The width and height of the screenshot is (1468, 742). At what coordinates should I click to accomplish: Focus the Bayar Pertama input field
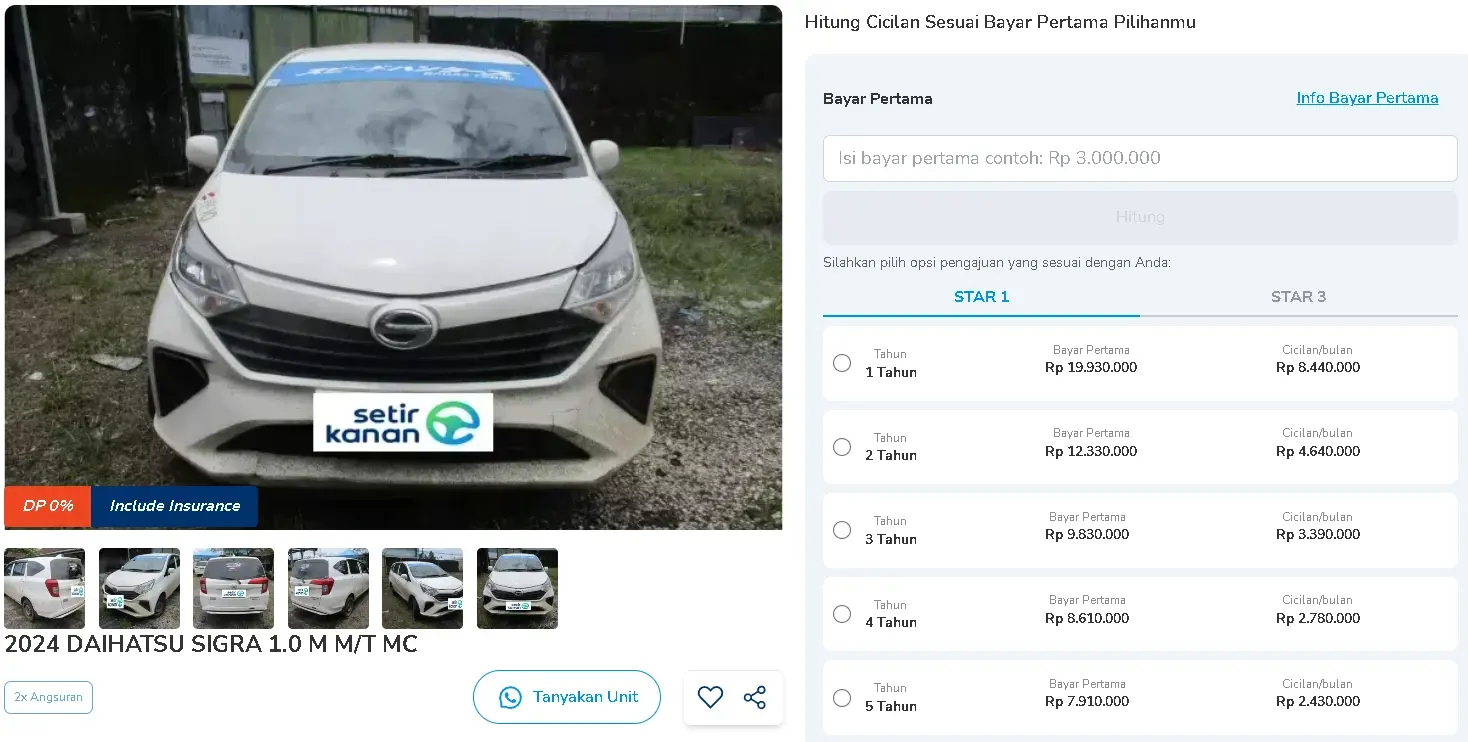[1140, 158]
